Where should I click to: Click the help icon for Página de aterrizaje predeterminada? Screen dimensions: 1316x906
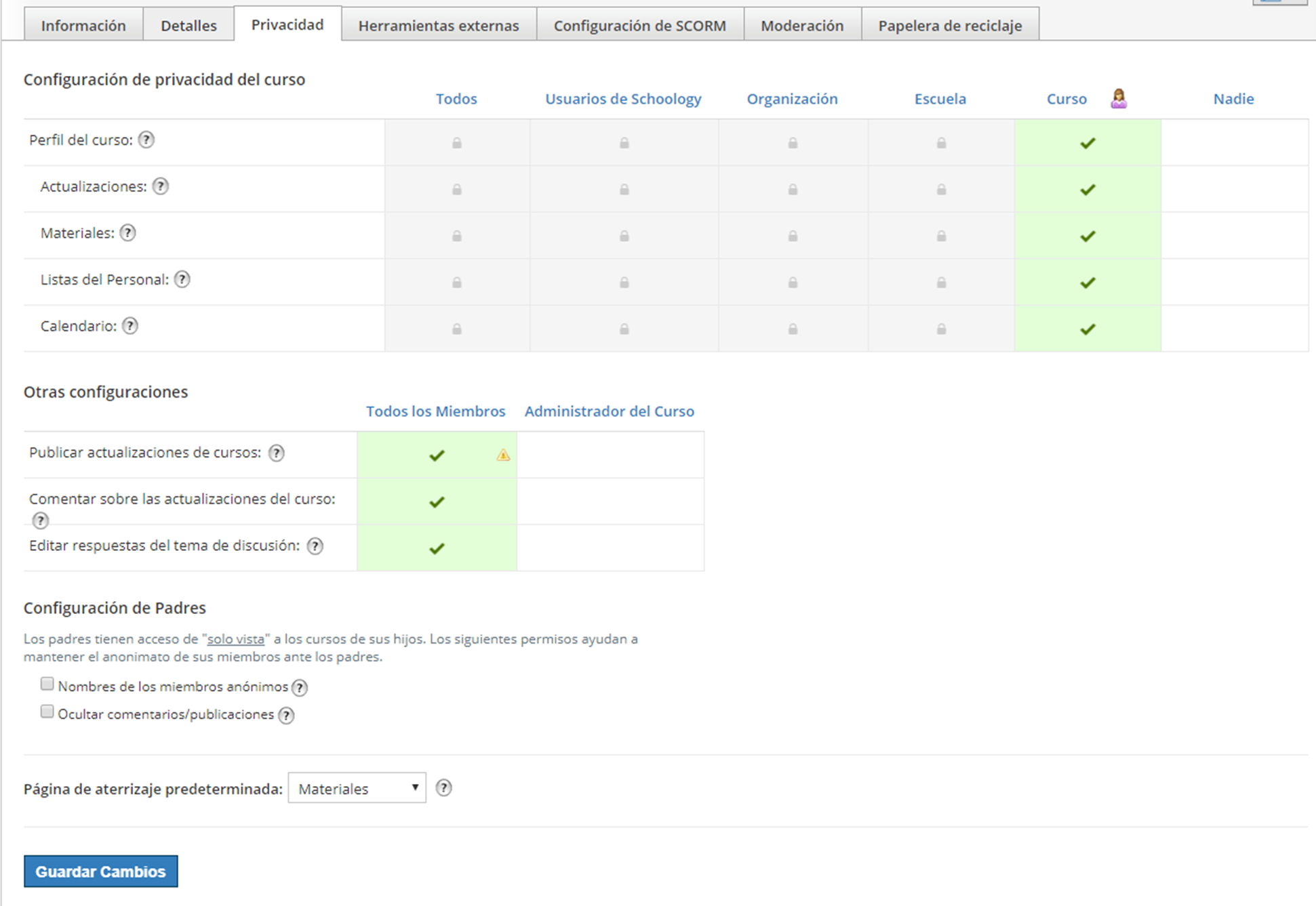[444, 787]
